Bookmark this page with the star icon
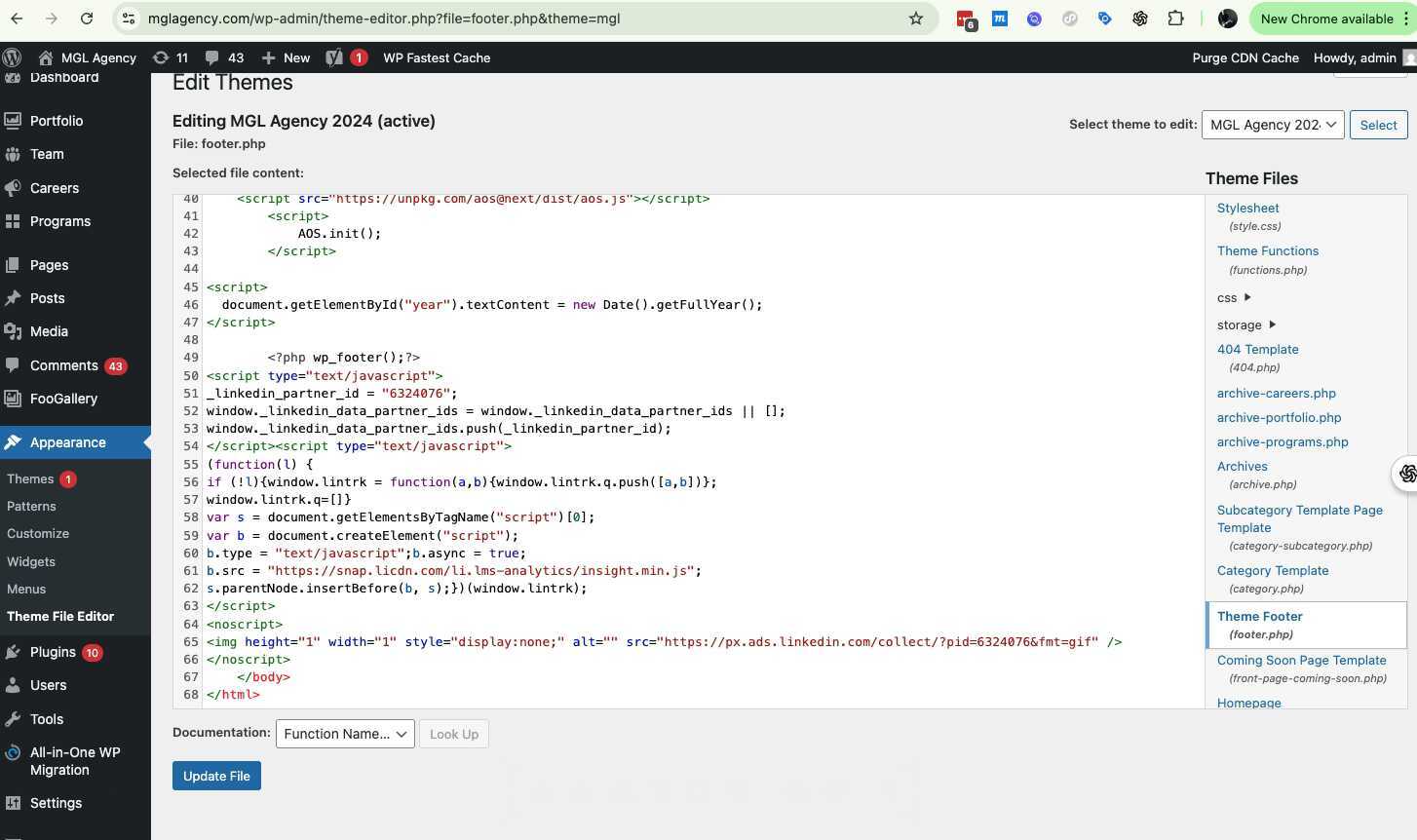Viewport: 1417px width, 840px height. click(915, 19)
